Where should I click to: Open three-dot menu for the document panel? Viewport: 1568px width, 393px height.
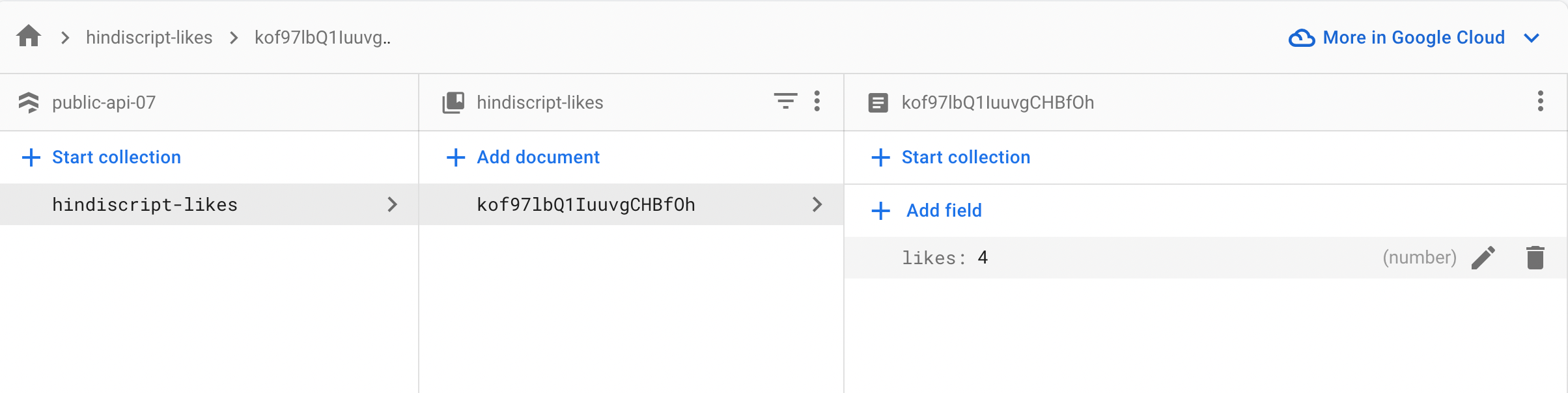click(1540, 102)
